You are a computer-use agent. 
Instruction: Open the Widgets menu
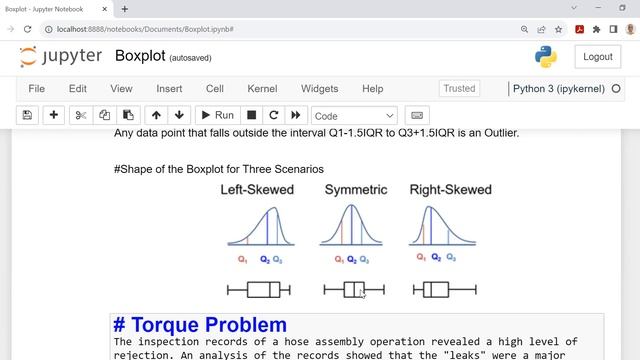(320, 89)
